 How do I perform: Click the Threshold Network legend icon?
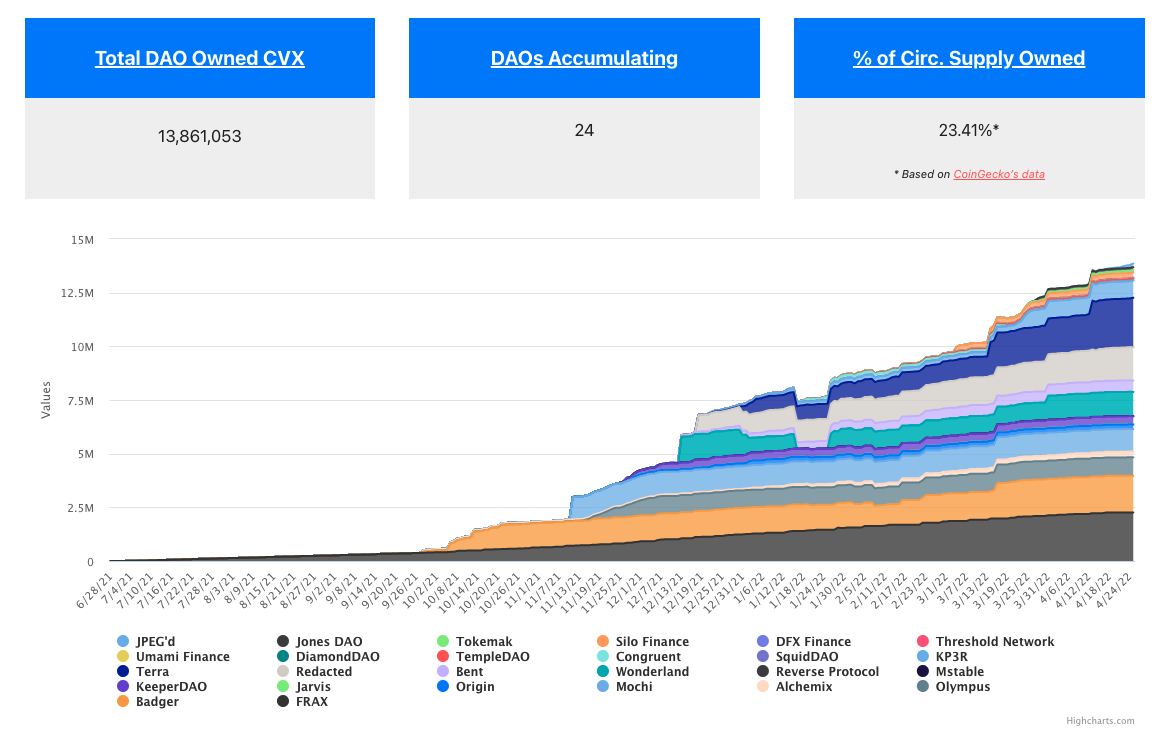click(x=923, y=642)
